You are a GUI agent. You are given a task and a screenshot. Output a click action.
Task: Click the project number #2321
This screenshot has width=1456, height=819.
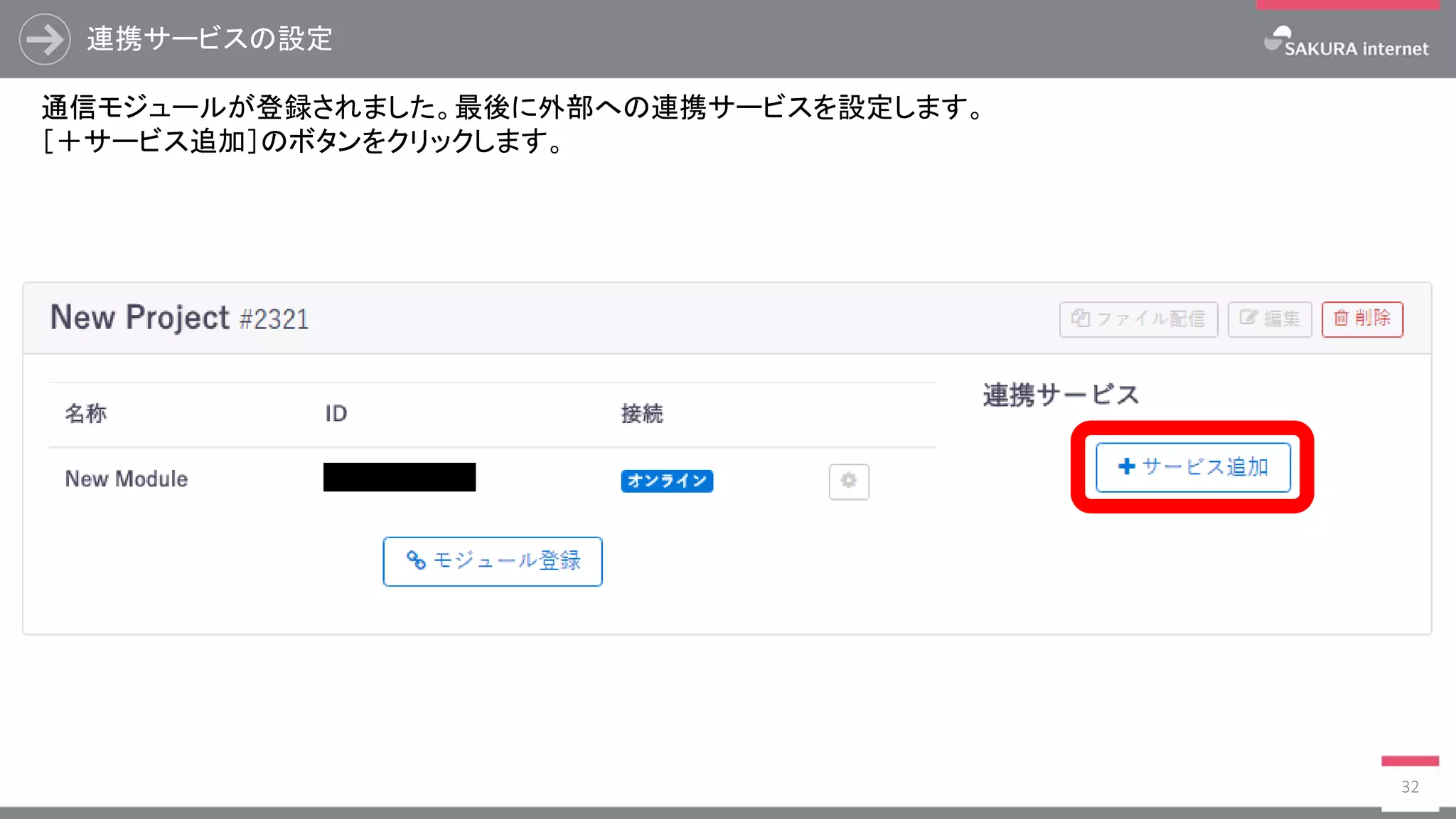[x=274, y=319]
